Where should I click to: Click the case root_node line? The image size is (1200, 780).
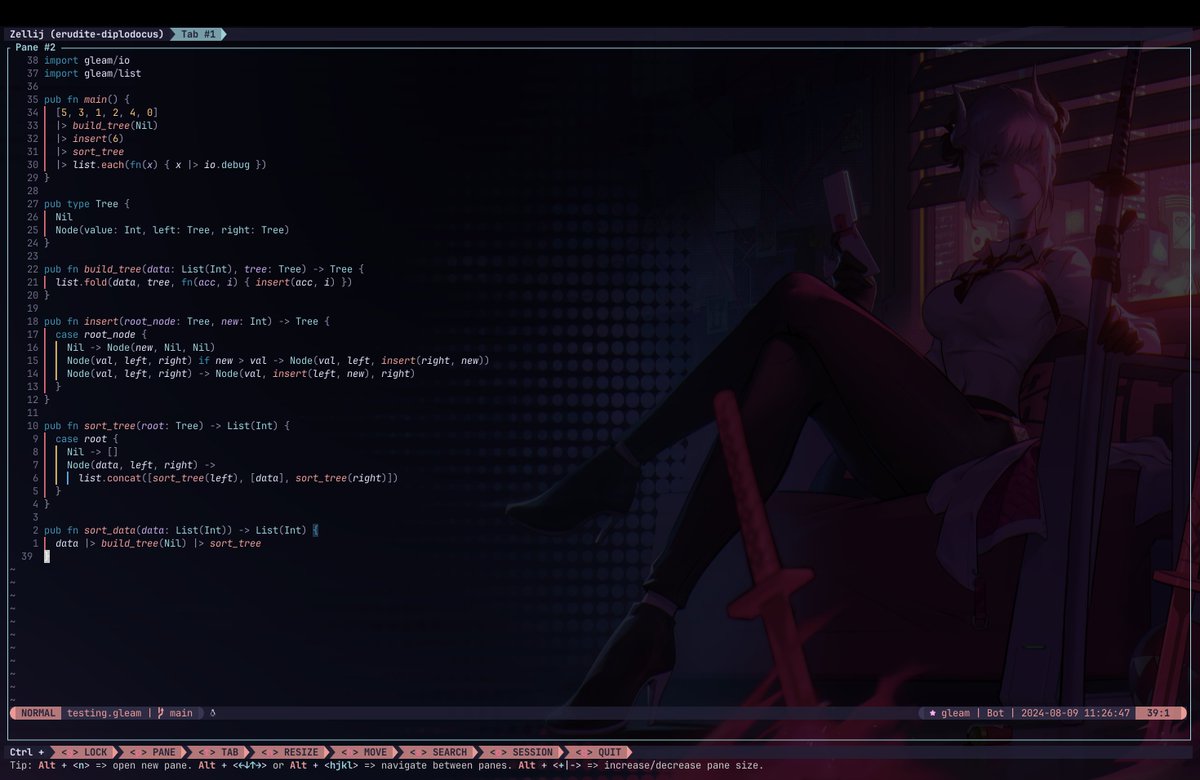coord(102,334)
